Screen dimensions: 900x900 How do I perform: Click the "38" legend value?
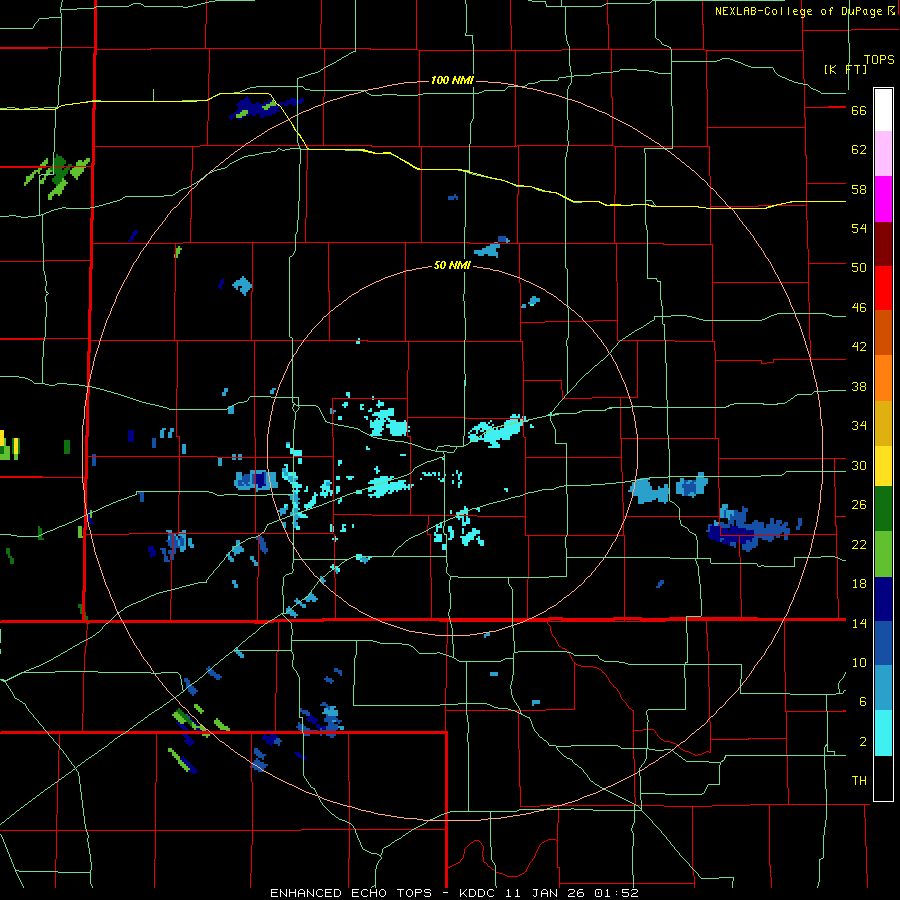point(859,387)
